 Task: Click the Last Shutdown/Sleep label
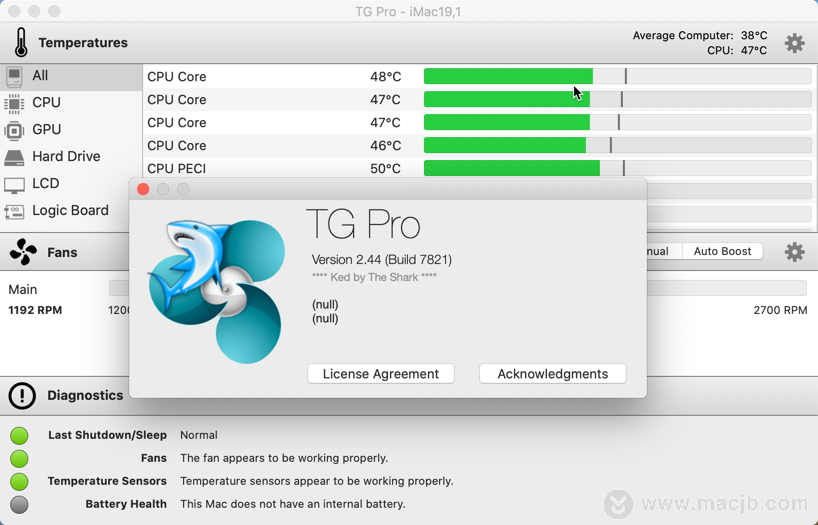pos(107,435)
